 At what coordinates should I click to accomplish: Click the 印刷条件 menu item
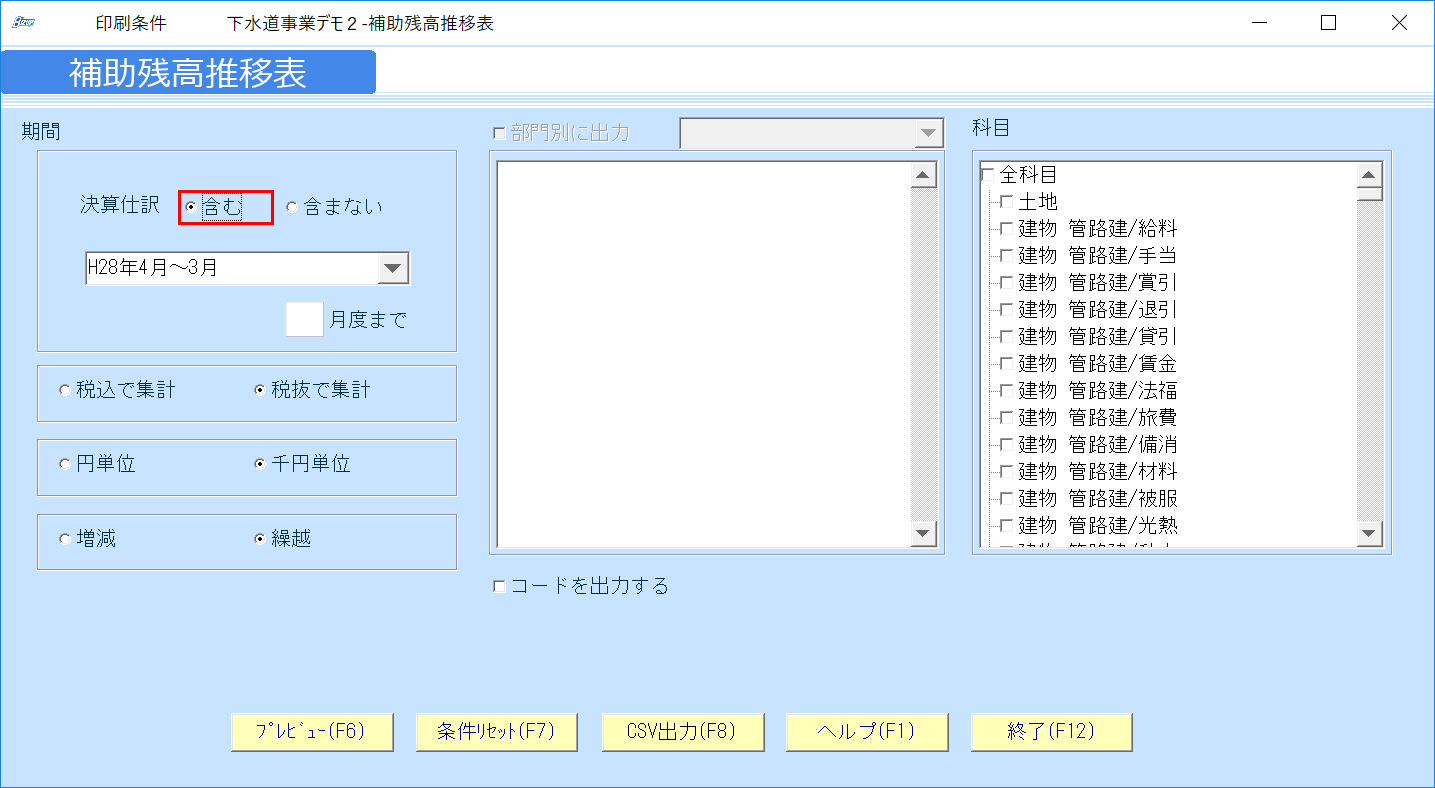[x=132, y=22]
